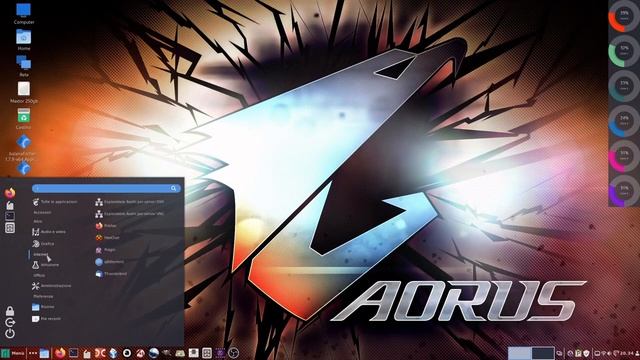This screenshot has height=360, width=640.
Task: Click the OBS Studio icon in the panel
Action: (x=233, y=353)
